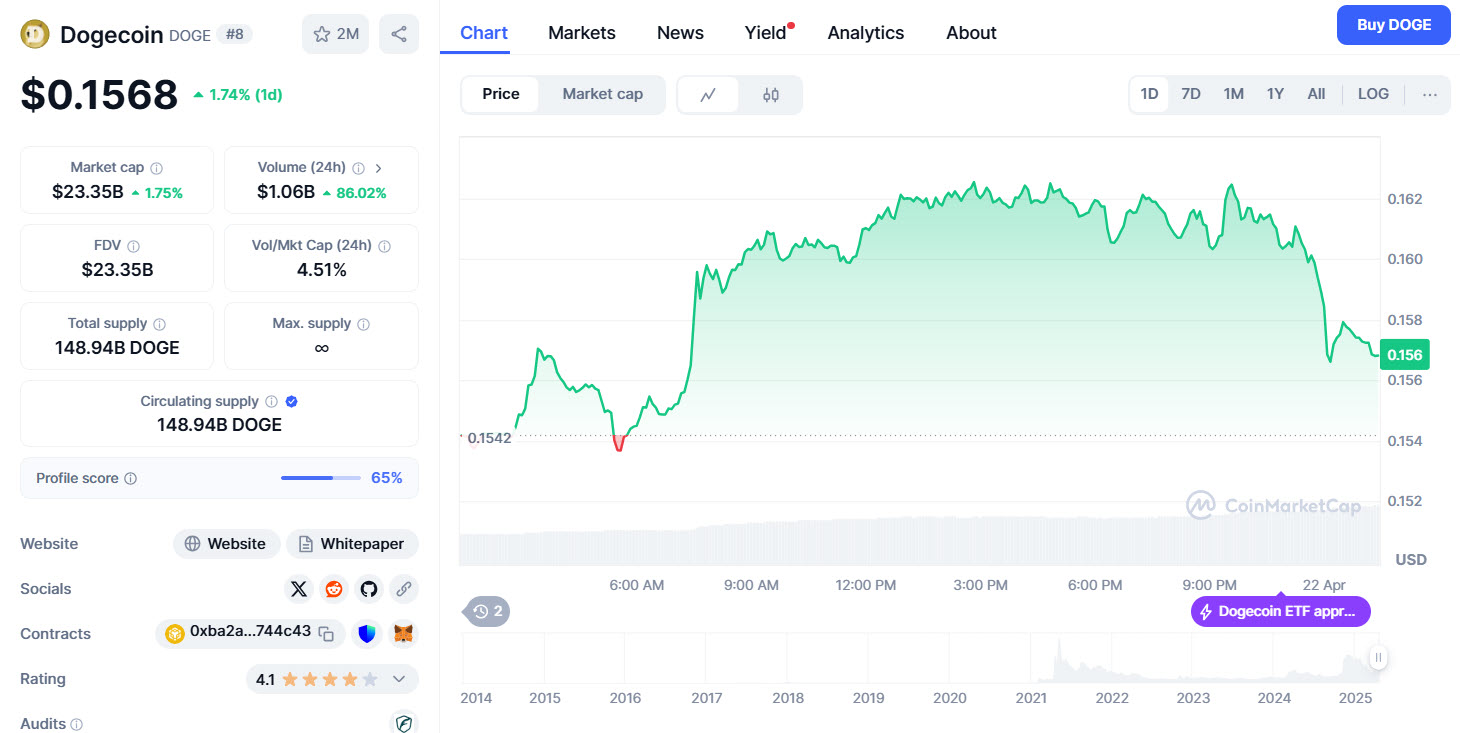Show Volume (24h) info icon
This screenshot has width=1460, height=733.
point(358,168)
